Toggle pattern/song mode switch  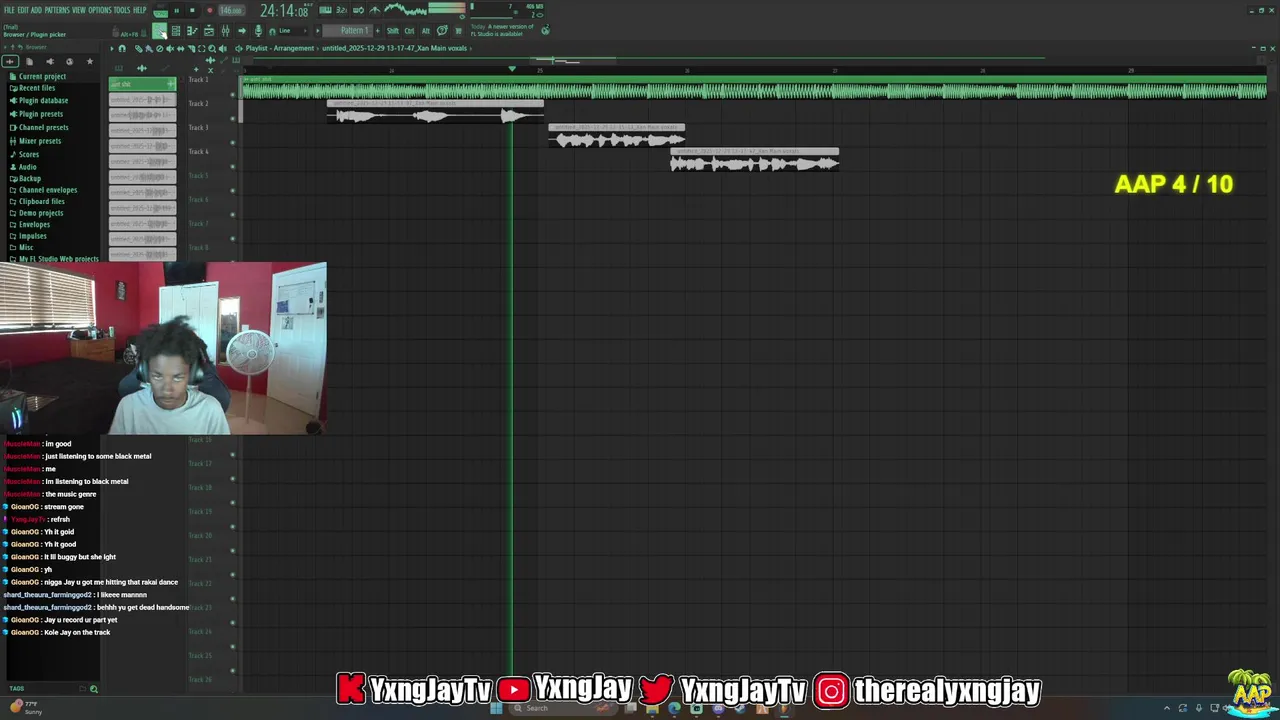coord(160,10)
